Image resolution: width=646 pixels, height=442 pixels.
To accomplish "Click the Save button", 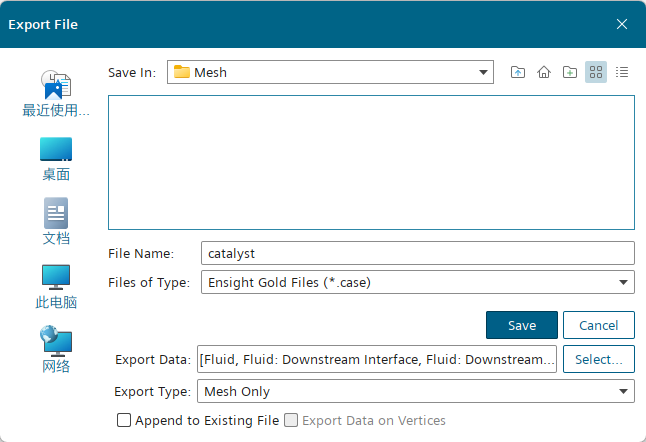I will point(521,325).
